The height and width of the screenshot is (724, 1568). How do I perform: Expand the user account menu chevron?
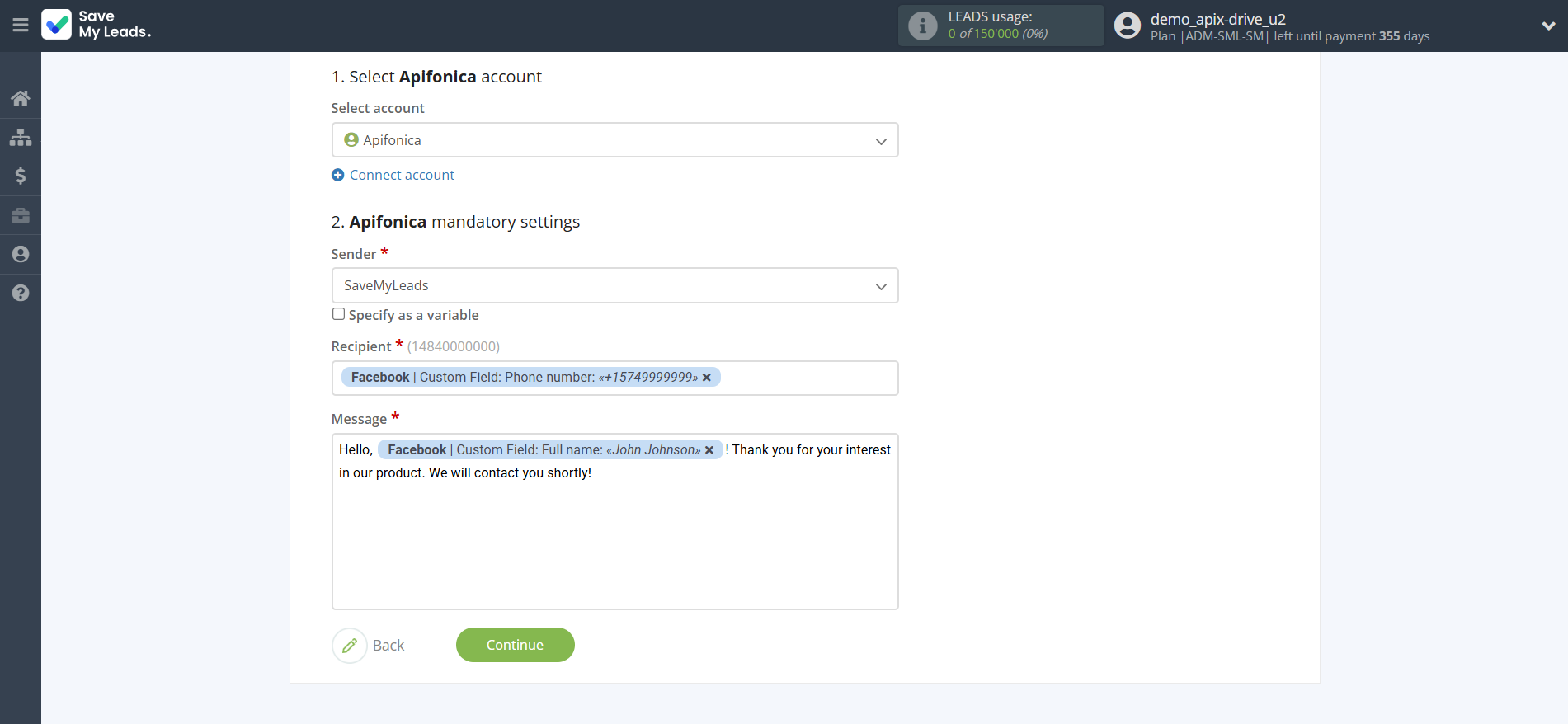[x=1548, y=26]
